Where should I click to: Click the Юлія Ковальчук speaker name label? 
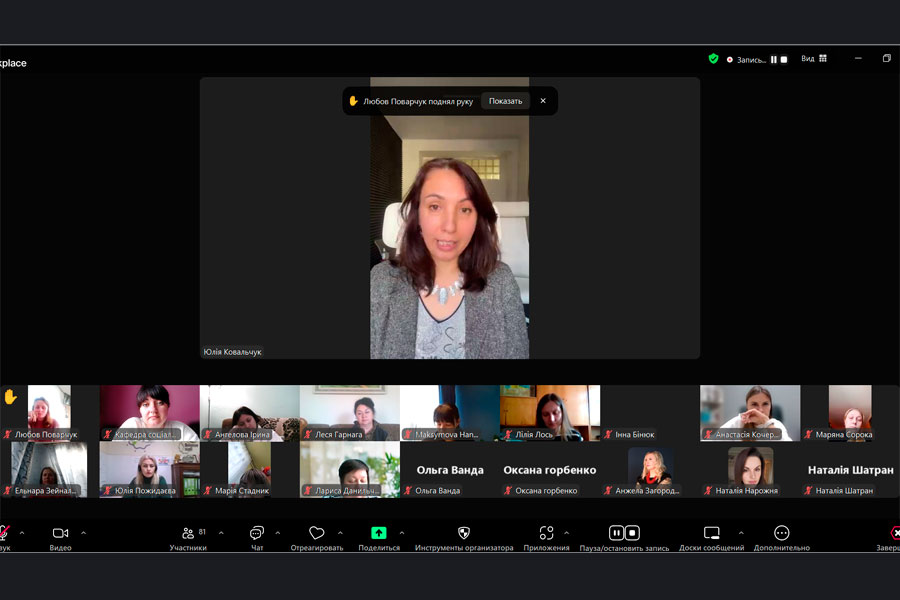[x=232, y=352]
